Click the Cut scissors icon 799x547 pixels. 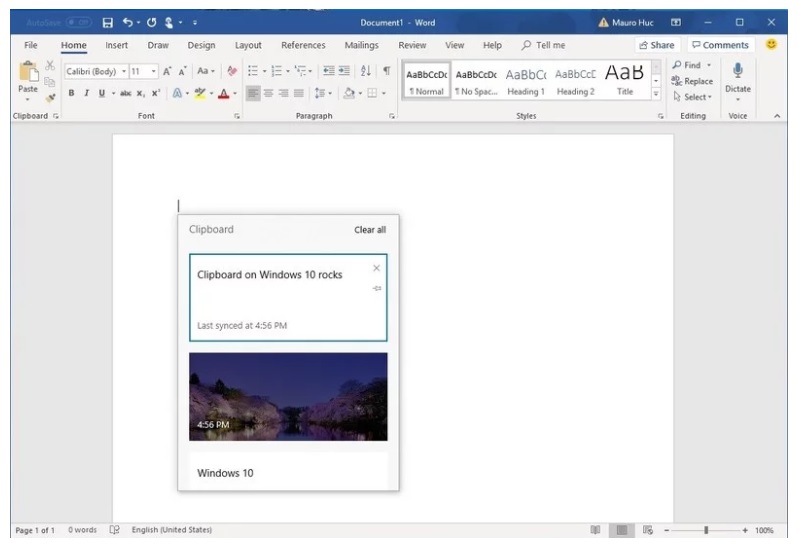point(49,65)
